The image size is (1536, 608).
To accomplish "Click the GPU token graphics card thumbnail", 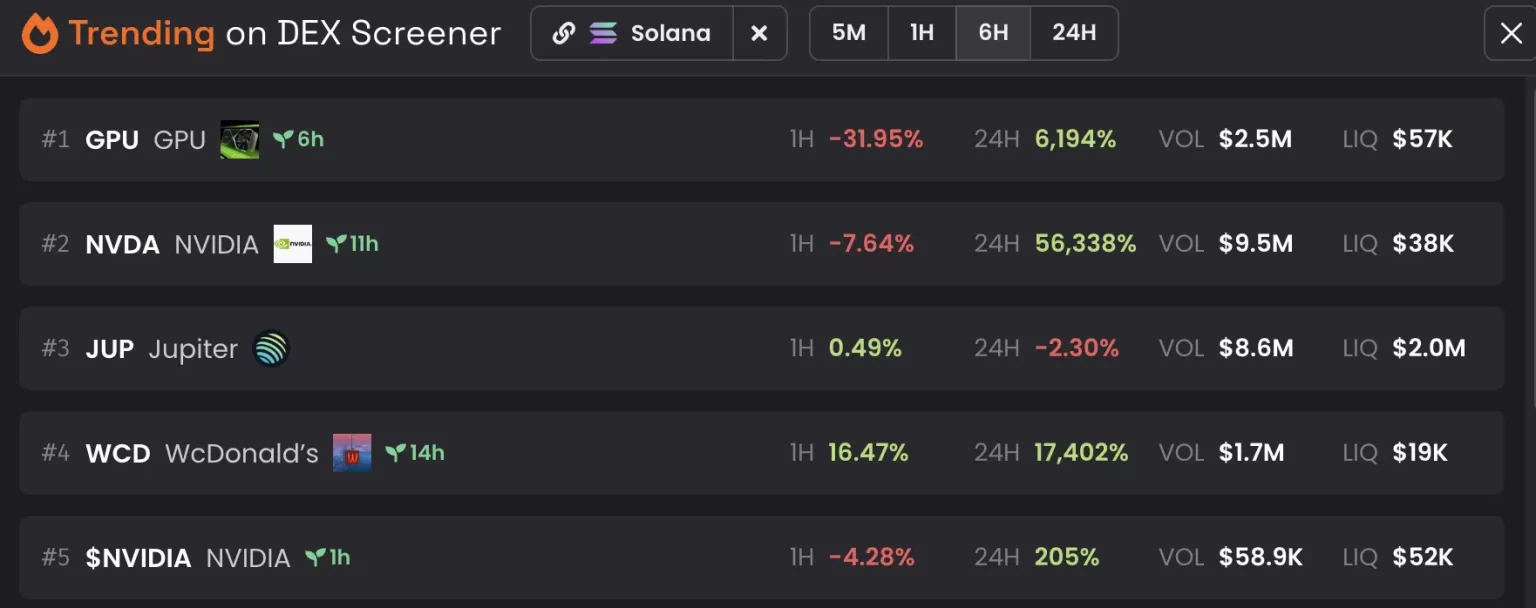I will 240,139.
